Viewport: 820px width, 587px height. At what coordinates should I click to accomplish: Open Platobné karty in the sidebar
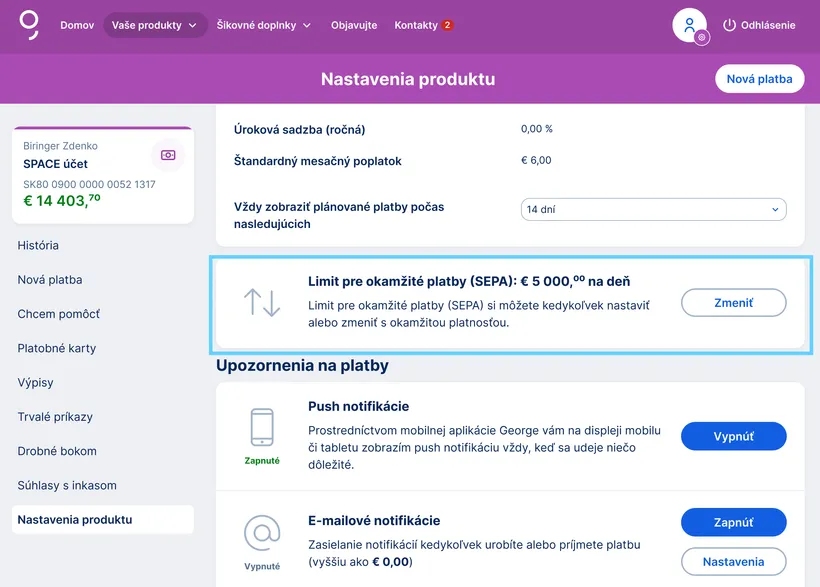[x=56, y=348]
